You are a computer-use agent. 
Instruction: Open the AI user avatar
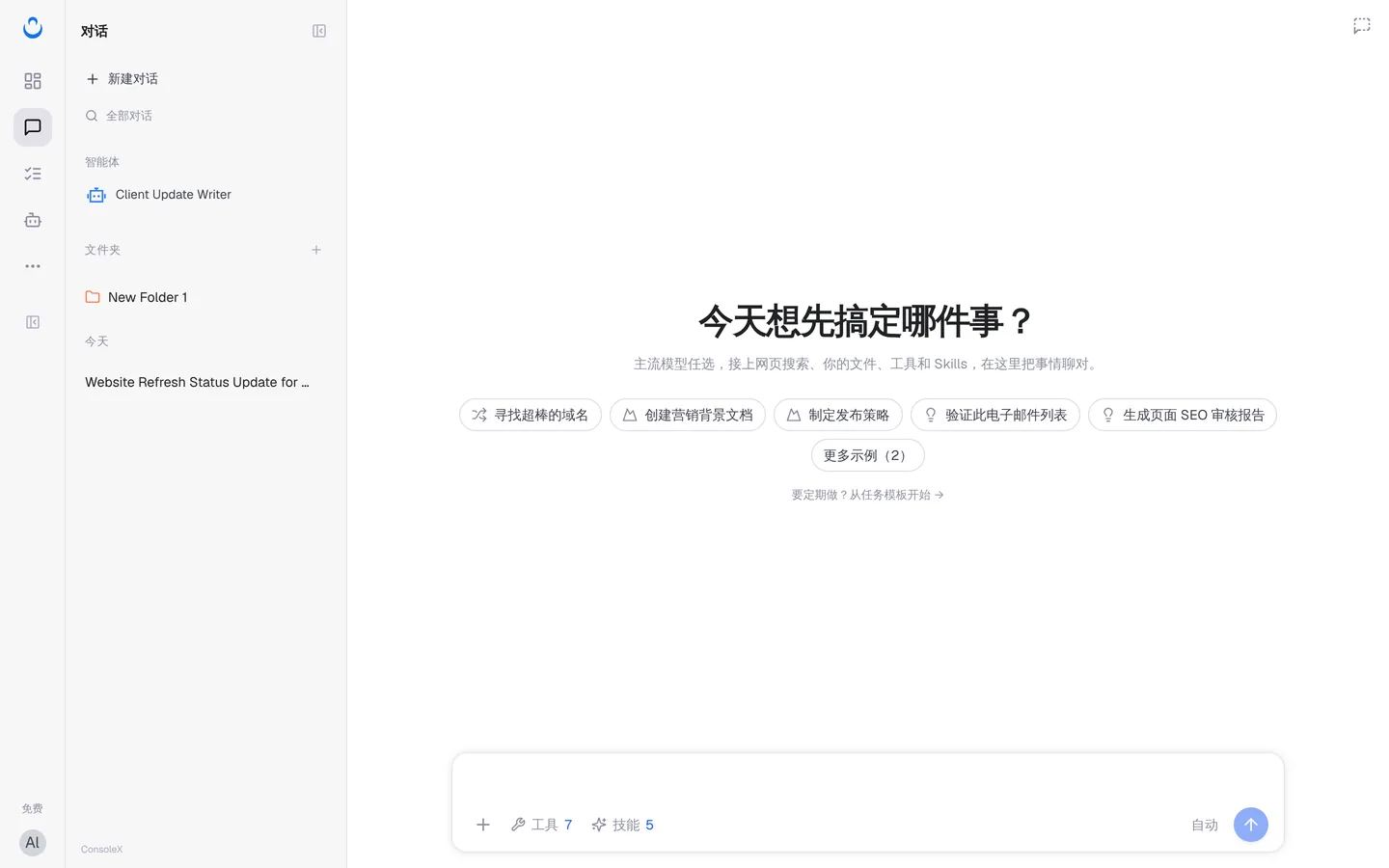pos(33,843)
